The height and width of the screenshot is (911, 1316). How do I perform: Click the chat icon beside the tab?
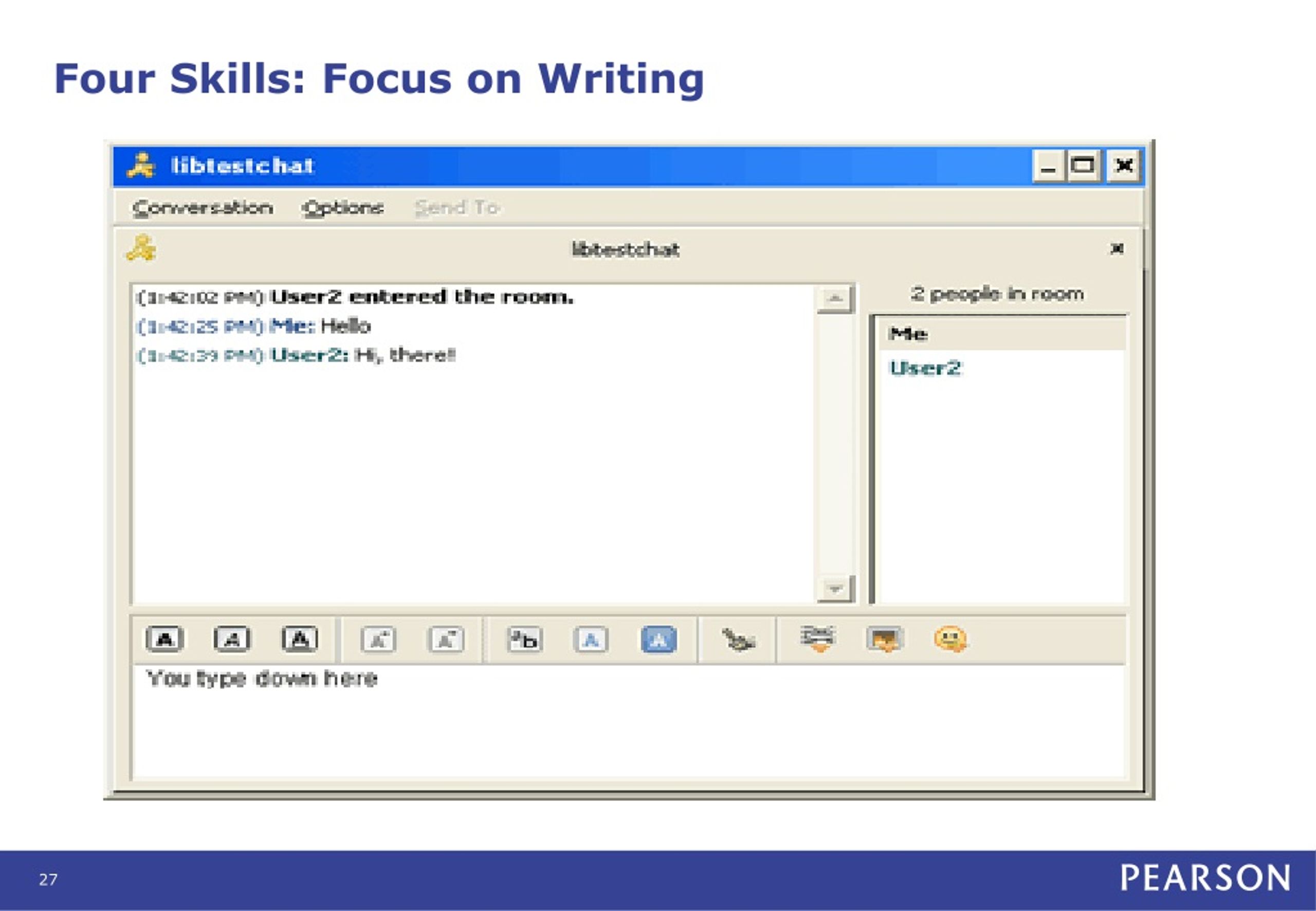click(141, 248)
